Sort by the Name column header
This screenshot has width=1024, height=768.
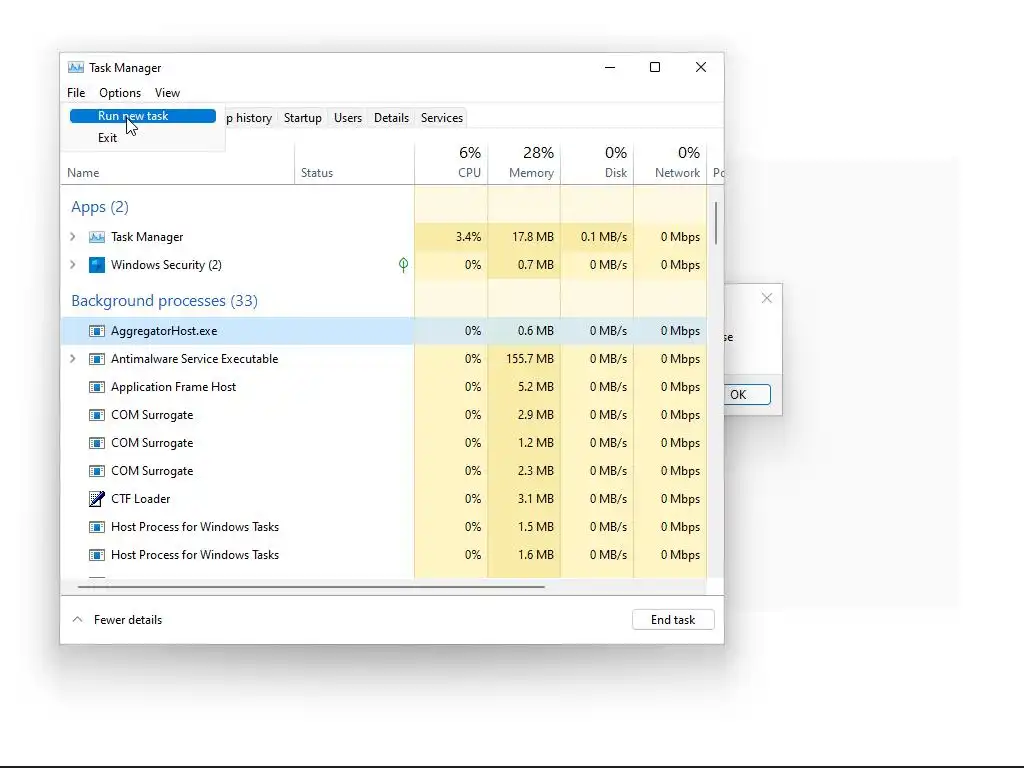[83, 173]
